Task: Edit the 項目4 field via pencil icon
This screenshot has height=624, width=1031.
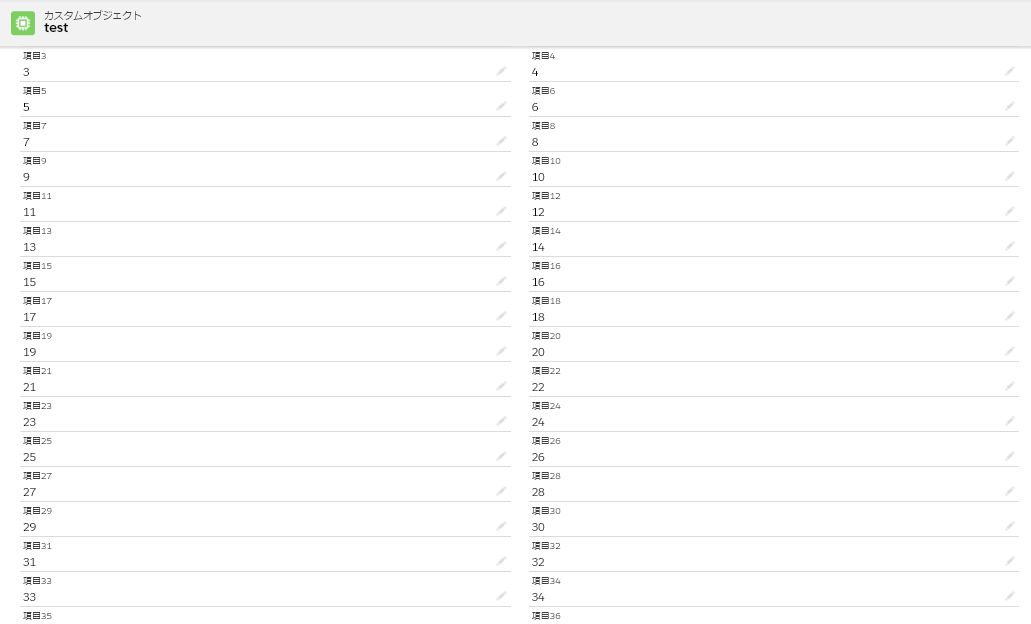Action: point(1010,71)
